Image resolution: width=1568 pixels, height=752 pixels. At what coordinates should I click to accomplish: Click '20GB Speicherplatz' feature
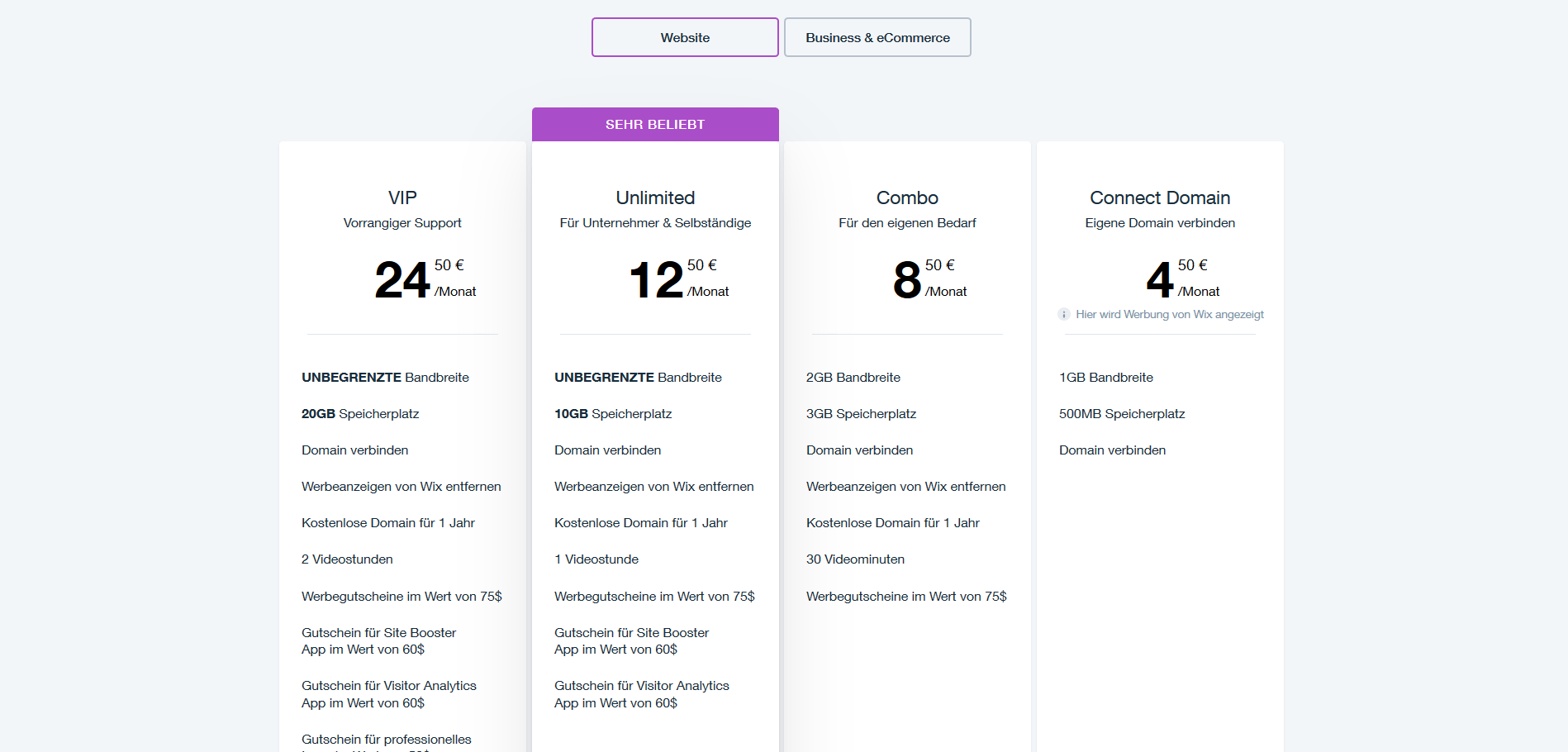360,413
